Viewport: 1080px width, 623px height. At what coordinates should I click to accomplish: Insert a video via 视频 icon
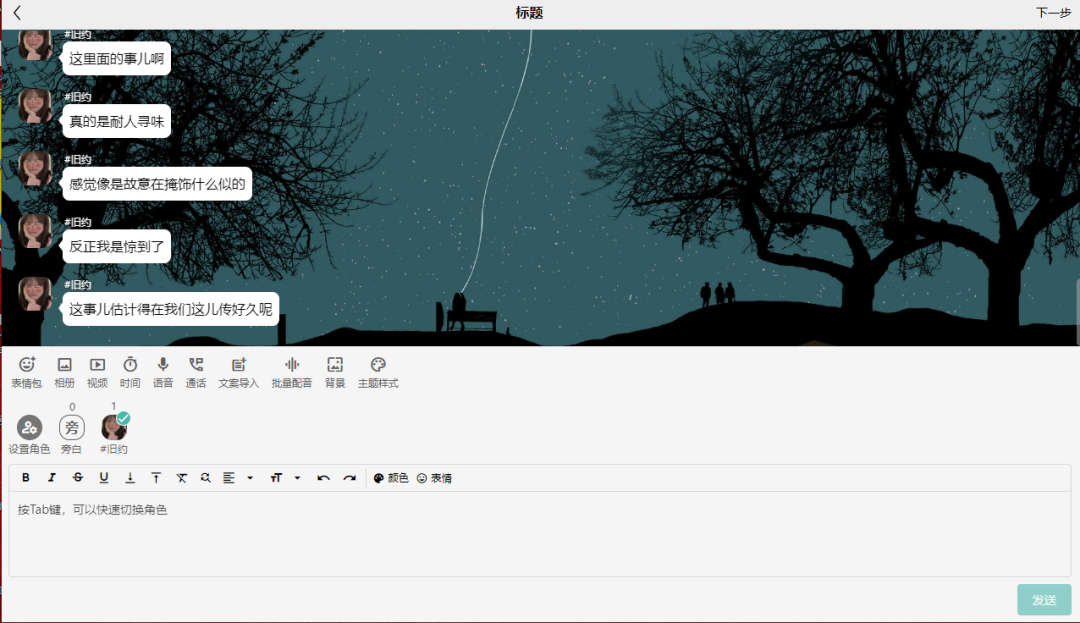click(x=97, y=371)
